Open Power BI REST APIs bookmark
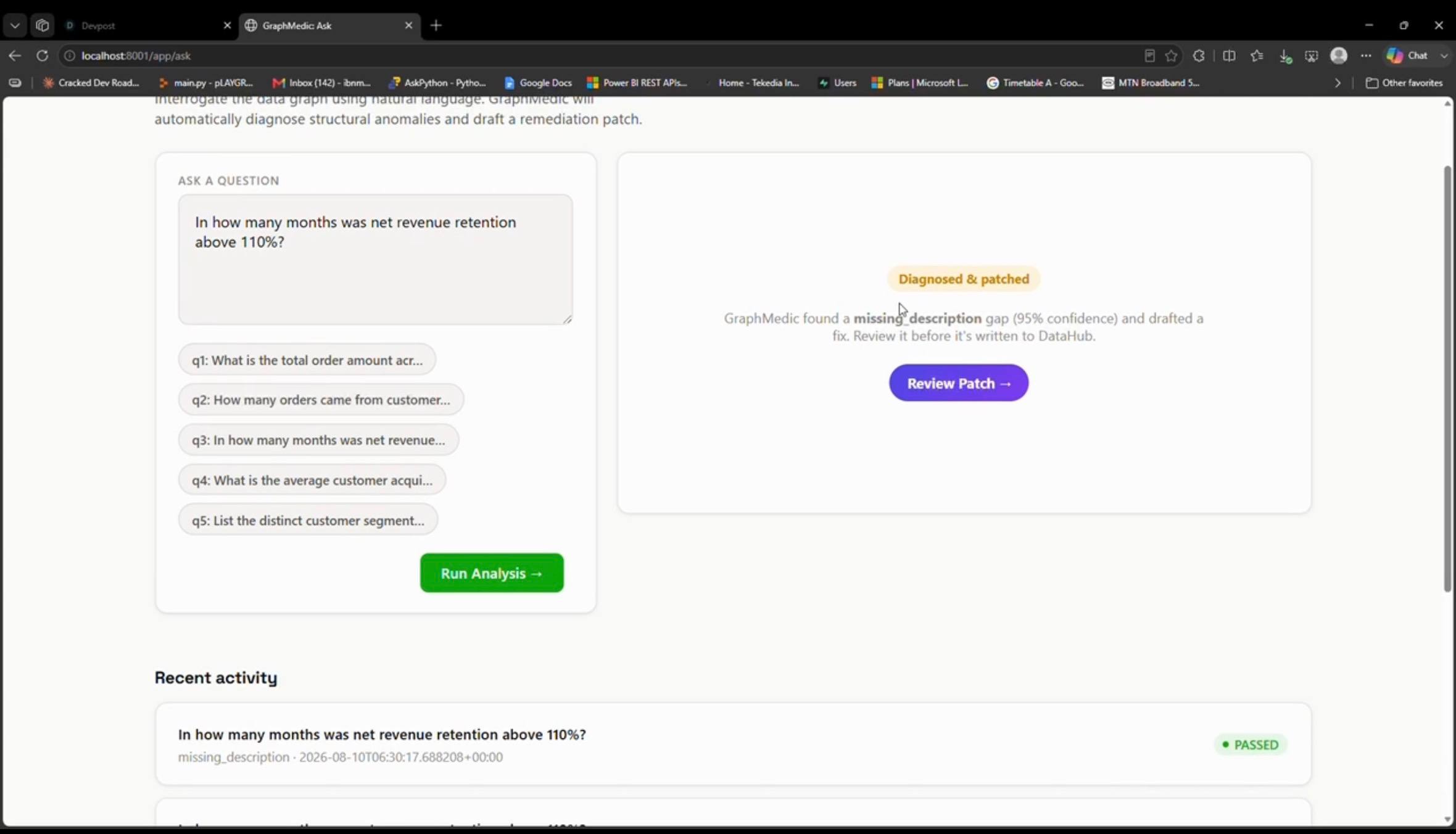This screenshot has height=834, width=1456. (x=637, y=83)
